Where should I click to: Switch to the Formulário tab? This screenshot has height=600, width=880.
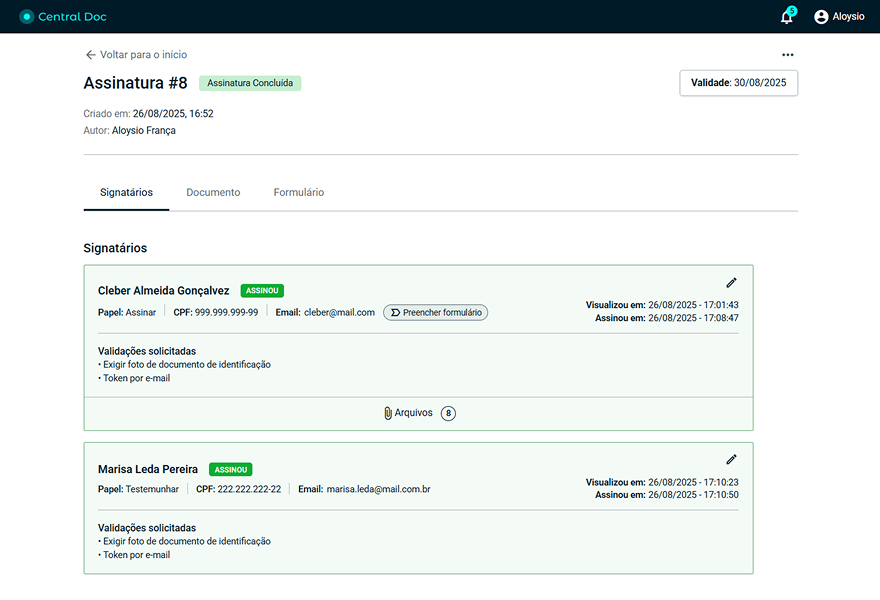coord(298,192)
